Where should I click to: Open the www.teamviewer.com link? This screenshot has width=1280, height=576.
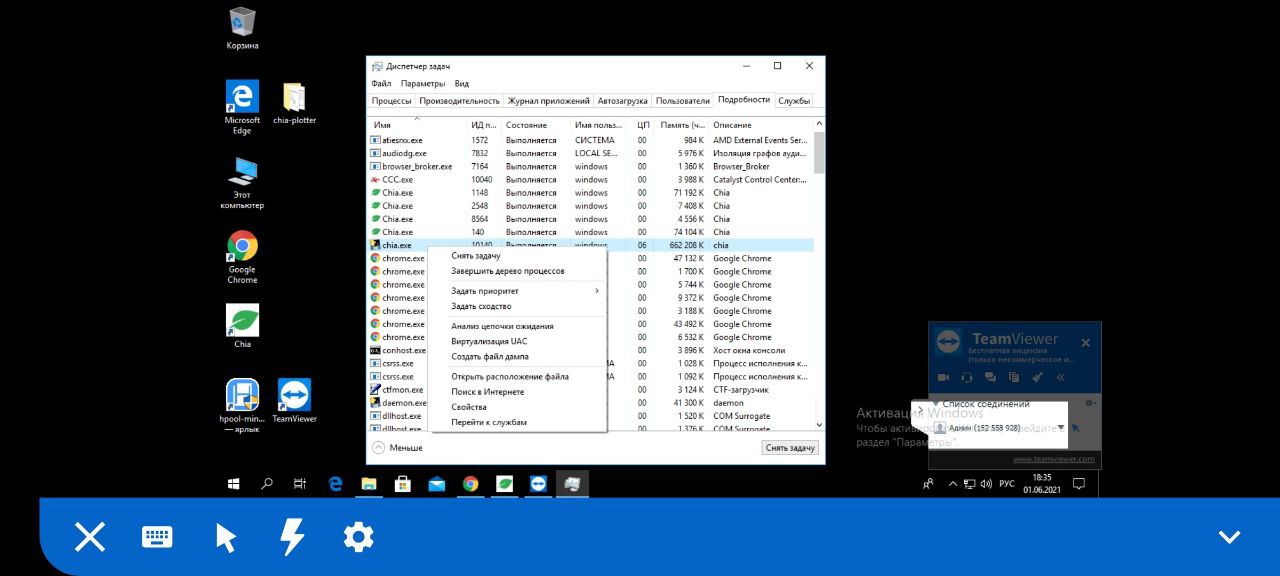coord(1054,460)
